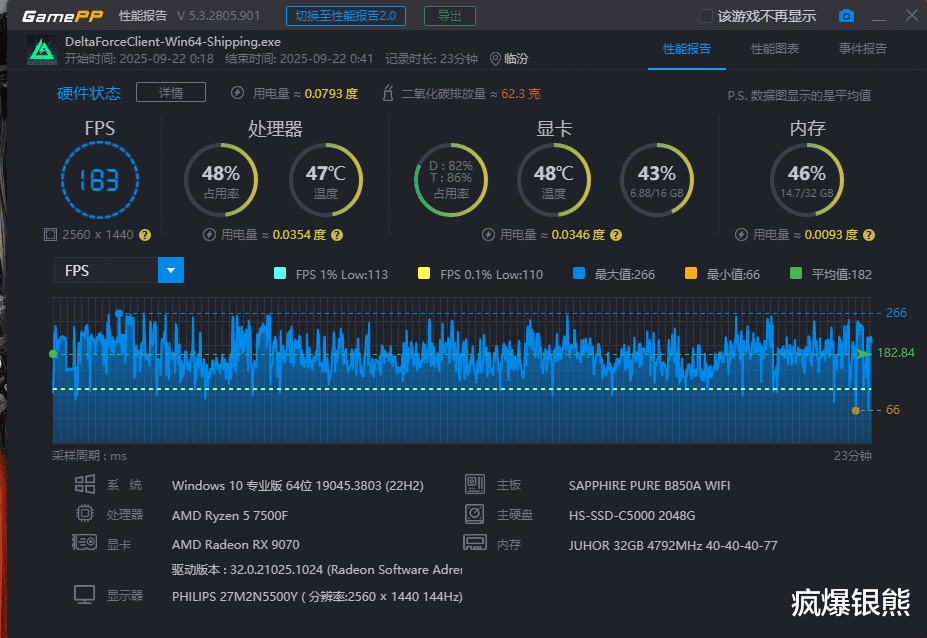Switch to the 性能图表 tab

click(774, 48)
